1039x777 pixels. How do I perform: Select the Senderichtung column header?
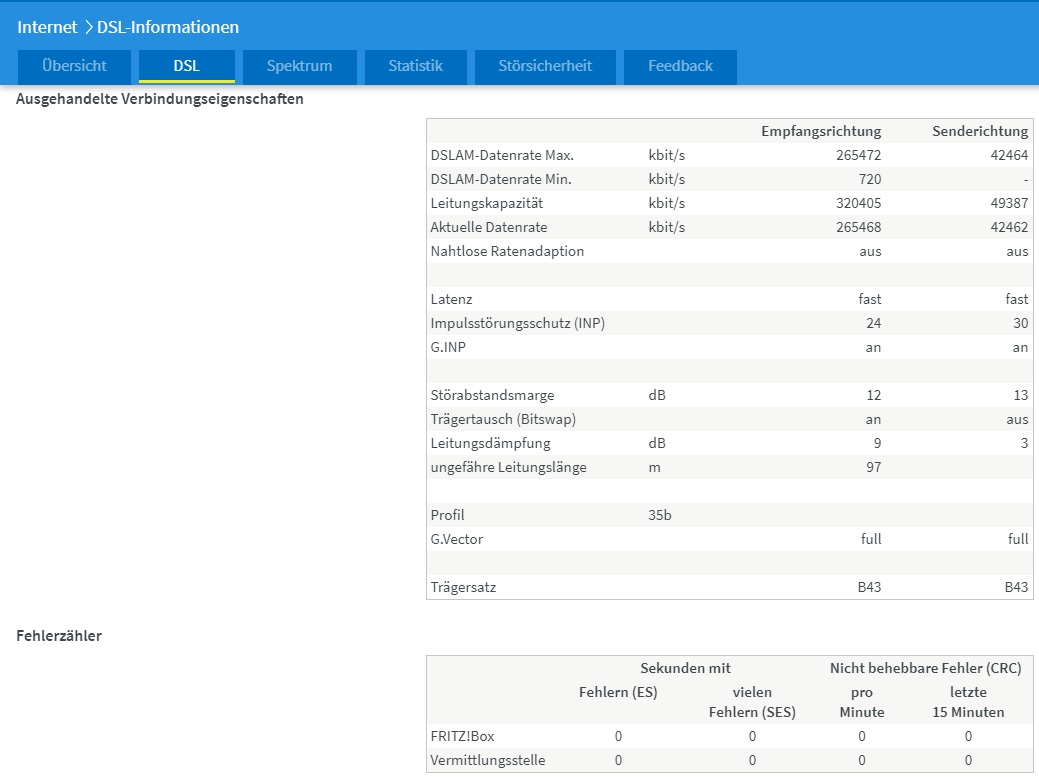coord(979,131)
